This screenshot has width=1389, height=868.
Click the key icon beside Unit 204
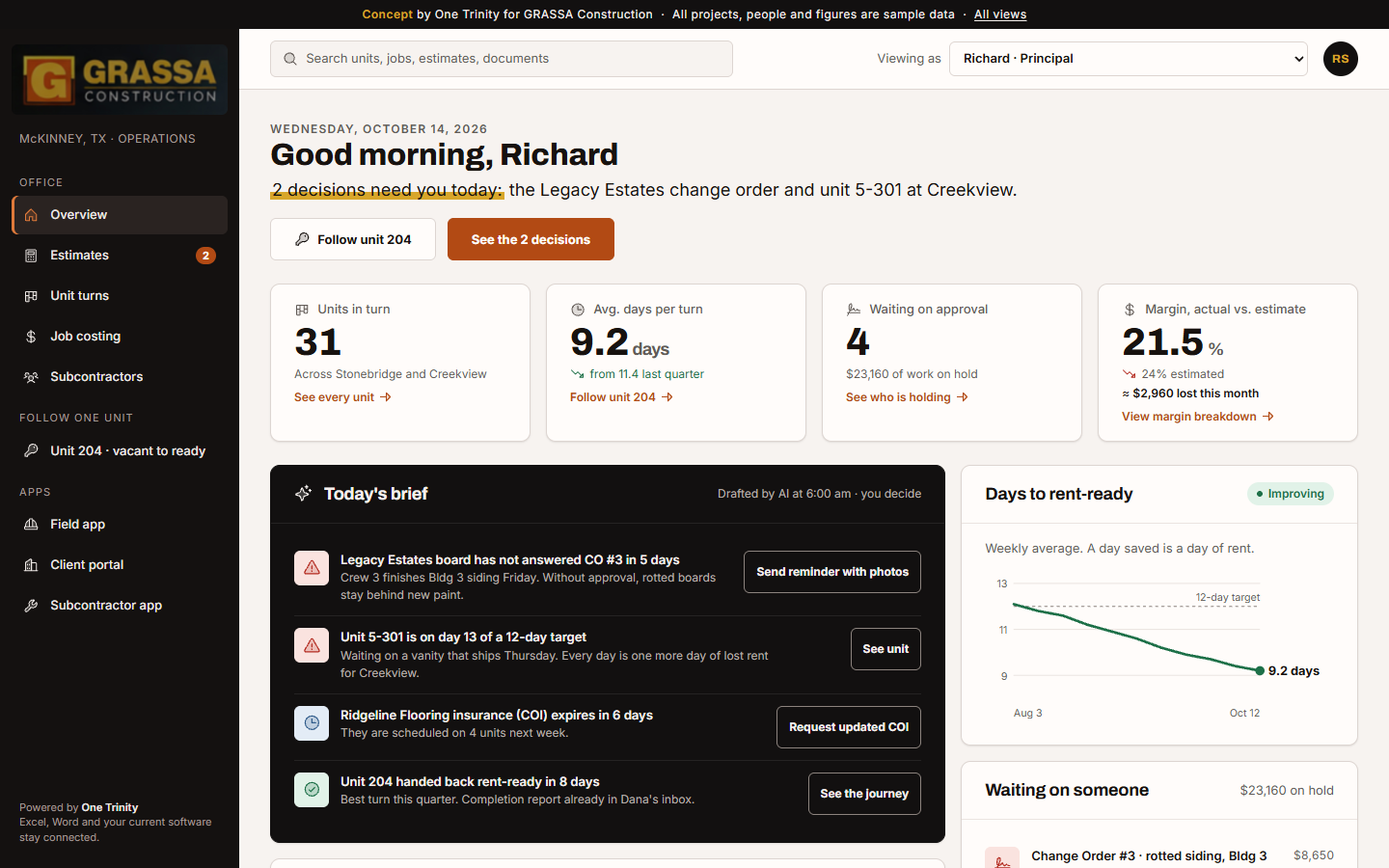pos(31,451)
